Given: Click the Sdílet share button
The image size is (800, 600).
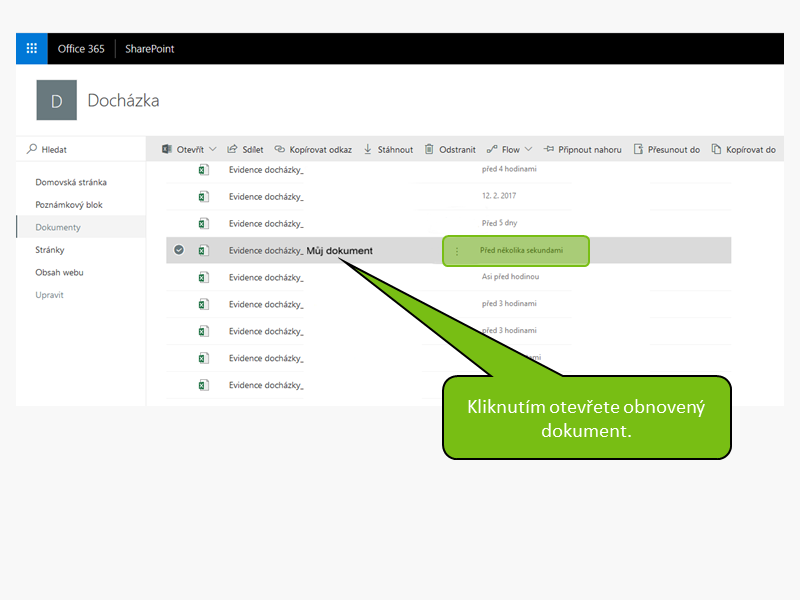Looking at the screenshot, I should tap(245, 149).
